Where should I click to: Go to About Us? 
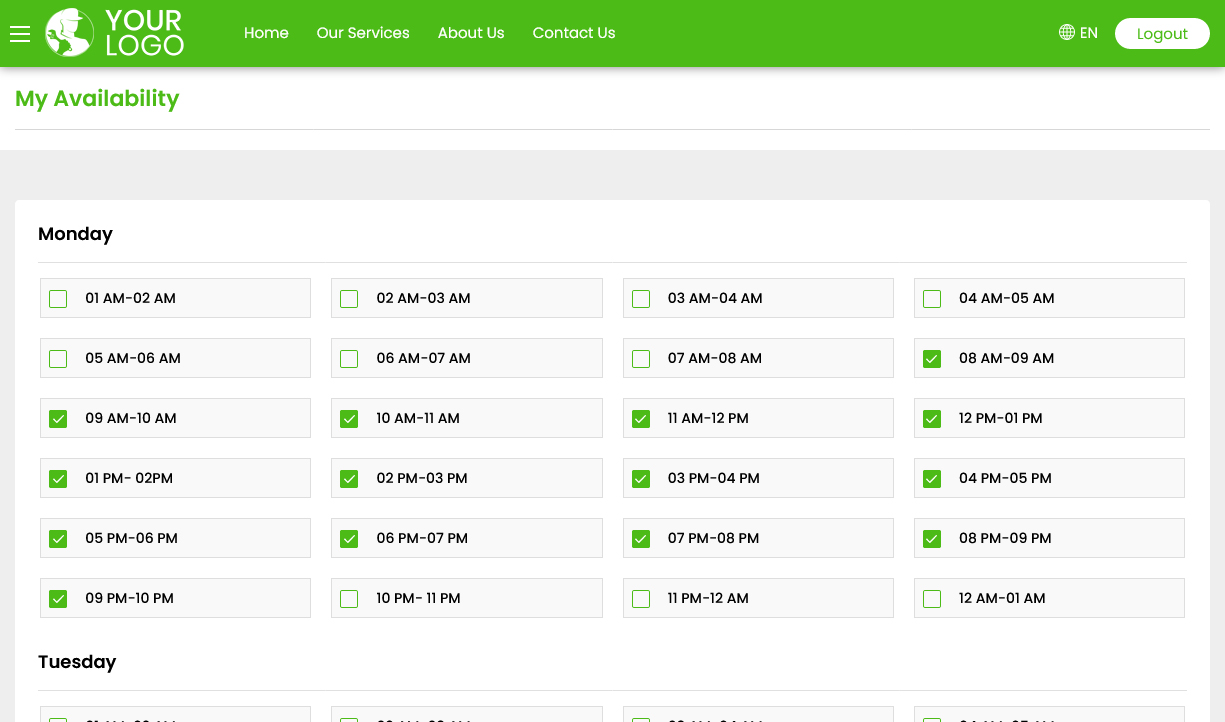470,33
